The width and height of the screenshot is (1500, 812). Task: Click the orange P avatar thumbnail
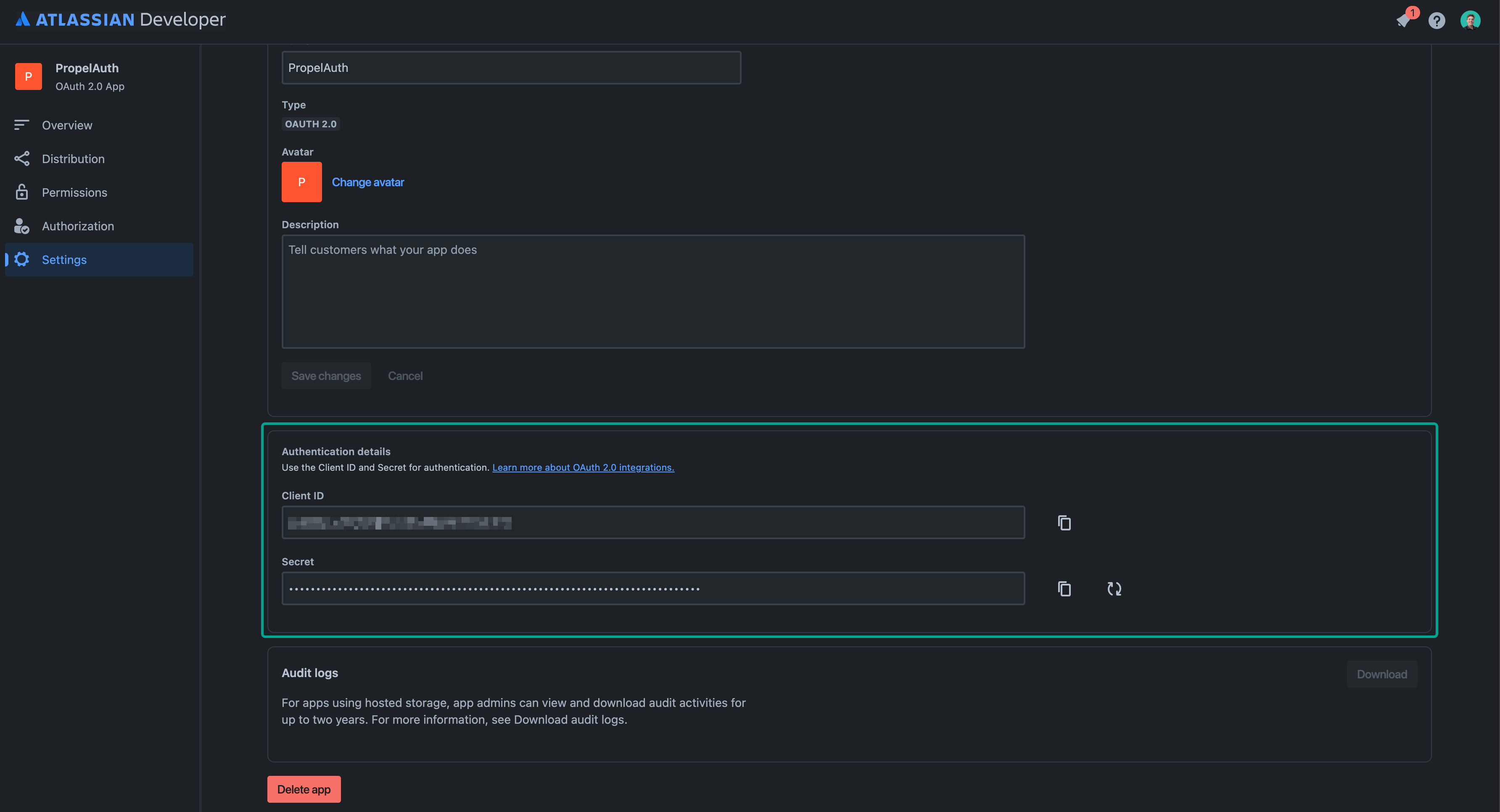pyautogui.click(x=301, y=182)
